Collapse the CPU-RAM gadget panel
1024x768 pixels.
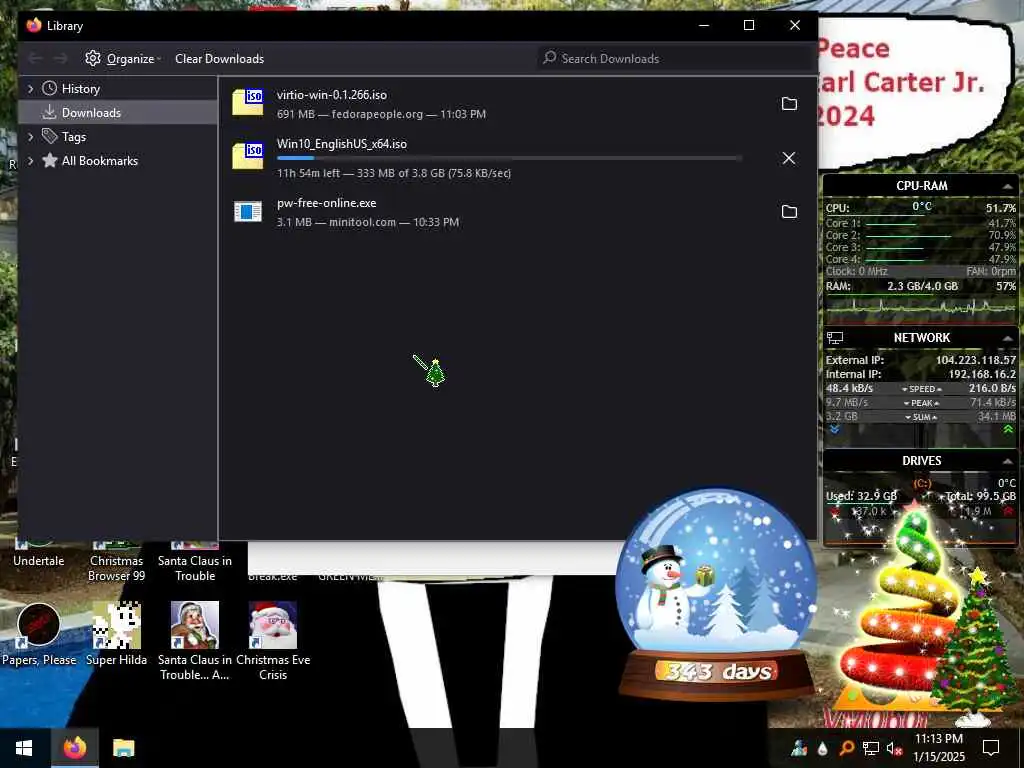(x=1007, y=187)
